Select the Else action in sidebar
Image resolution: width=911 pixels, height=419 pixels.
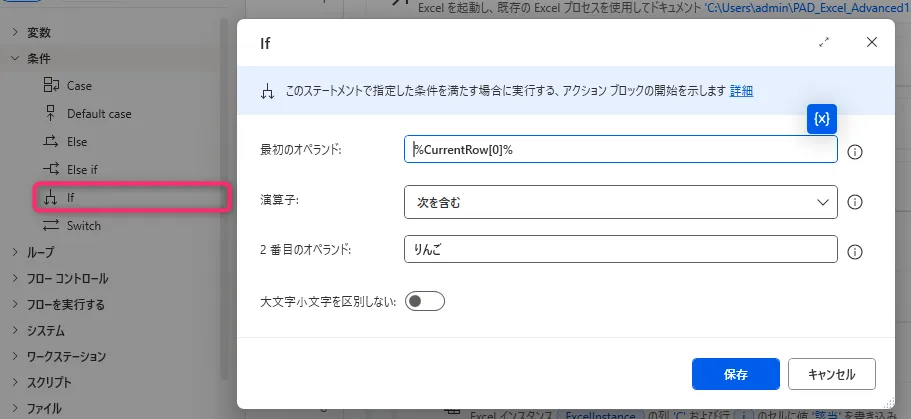click(x=77, y=142)
